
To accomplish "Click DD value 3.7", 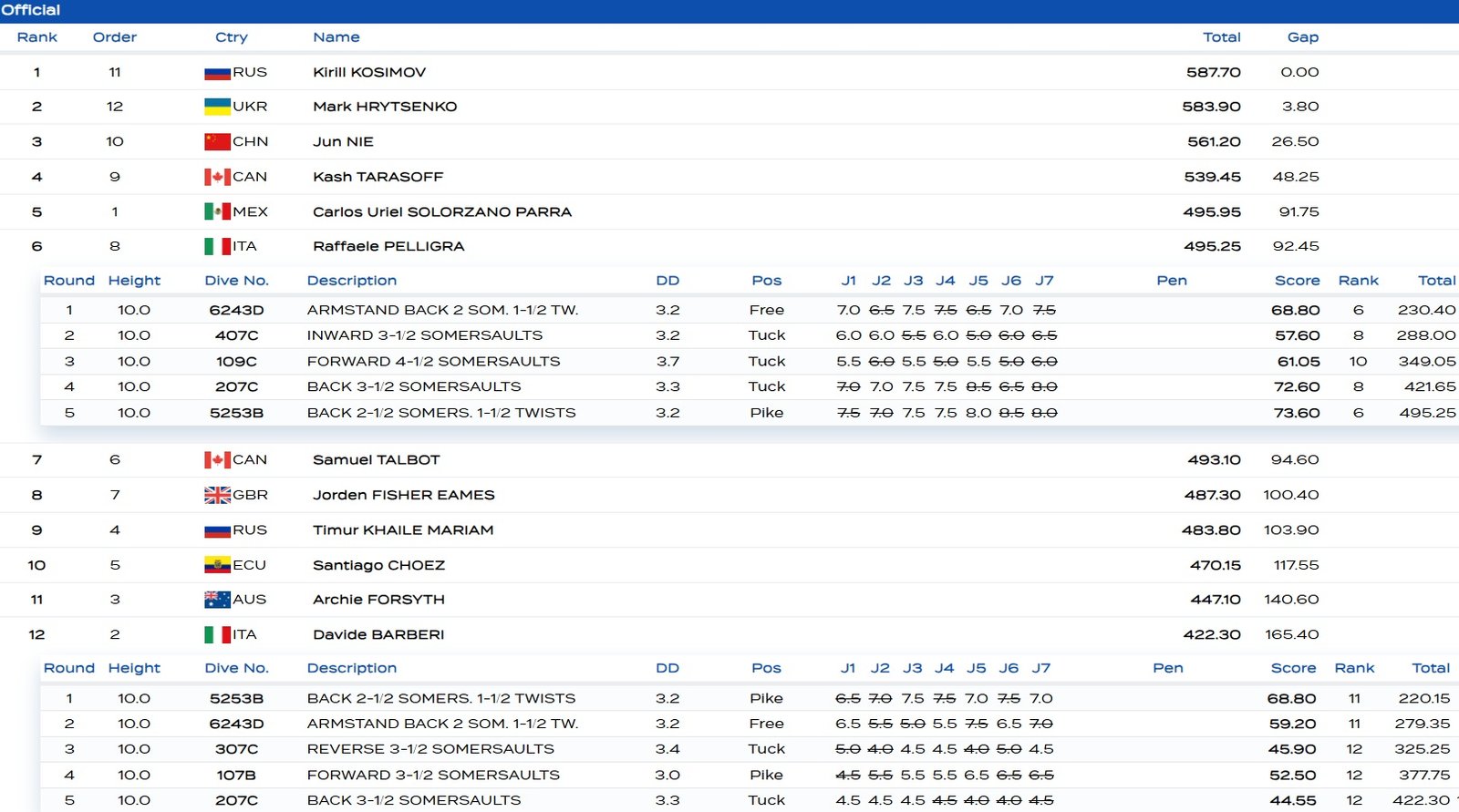I will (667, 362).
